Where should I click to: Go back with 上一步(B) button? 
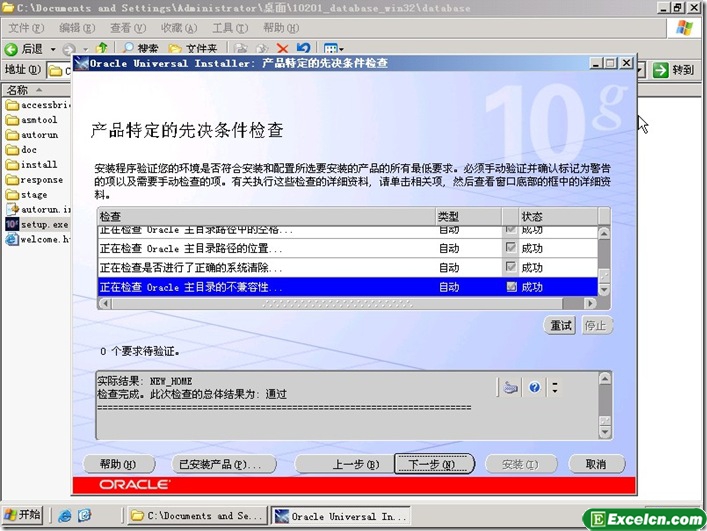click(346, 464)
